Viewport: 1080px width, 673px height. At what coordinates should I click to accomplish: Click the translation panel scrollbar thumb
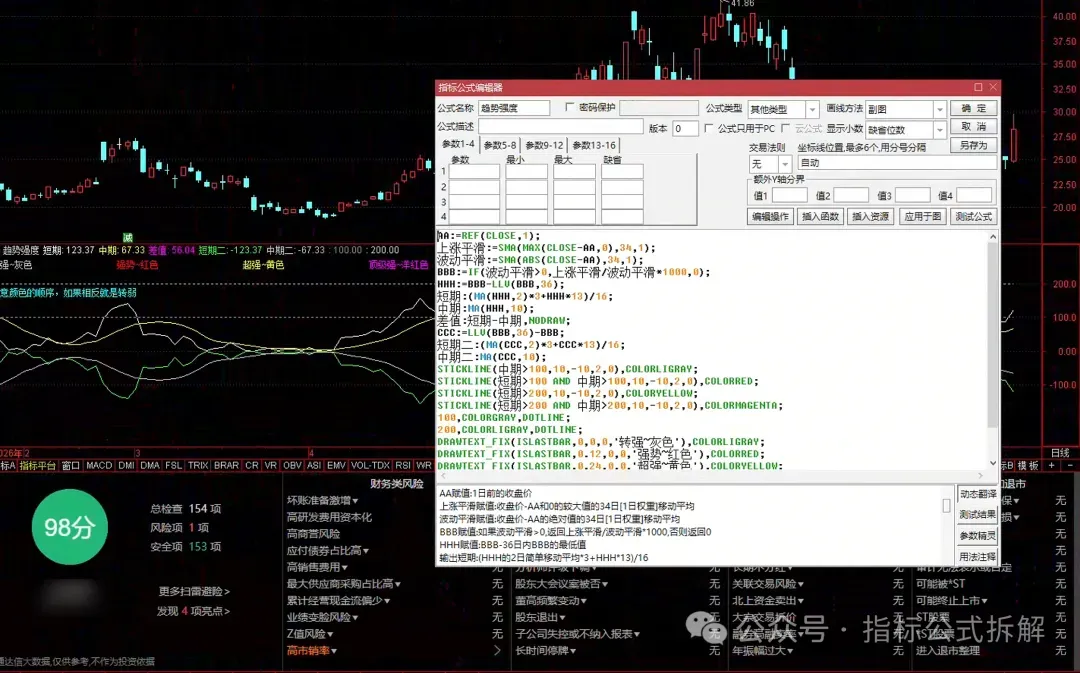pyautogui.click(x=946, y=506)
